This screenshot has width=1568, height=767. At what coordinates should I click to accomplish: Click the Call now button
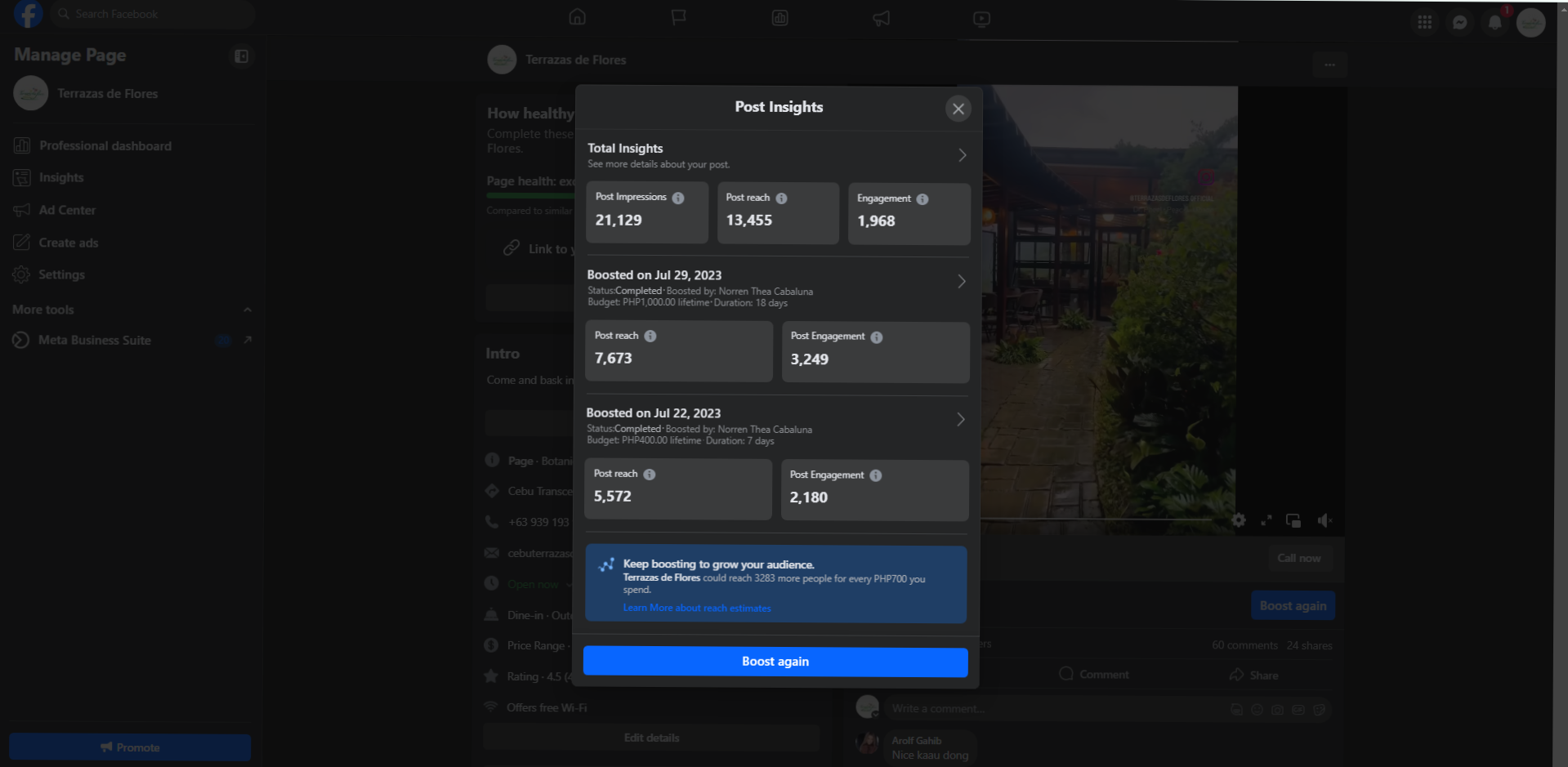pos(1299,559)
